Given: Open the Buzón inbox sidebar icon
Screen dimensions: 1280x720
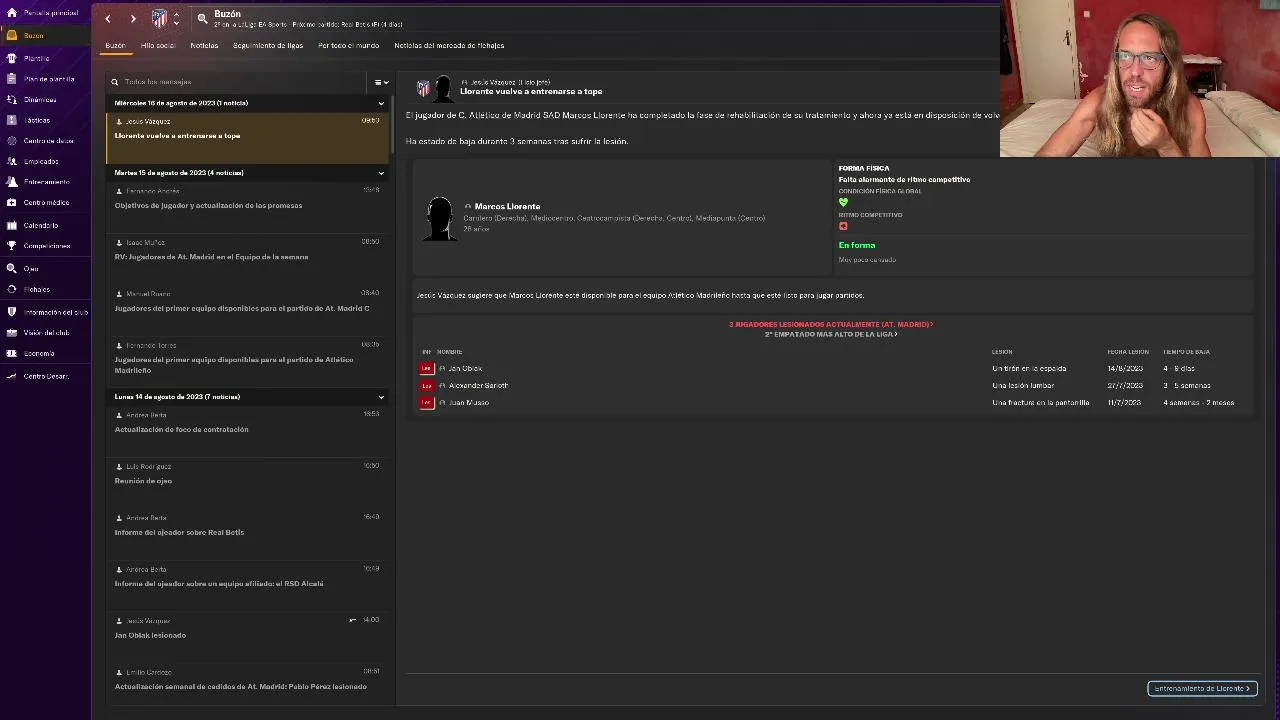Looking at the screenshot, I should click(11, 35).
